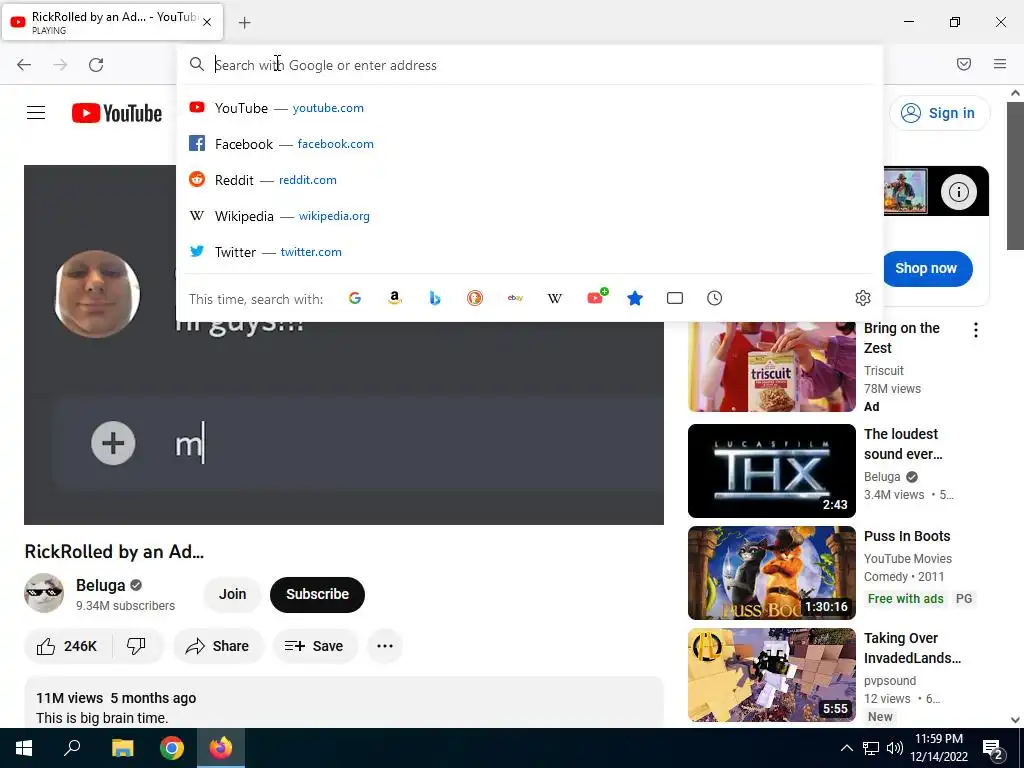This screenshot has height=768, width=1024.
Task: Open the taskbar clock and date
Action: [x=939, y=748]
